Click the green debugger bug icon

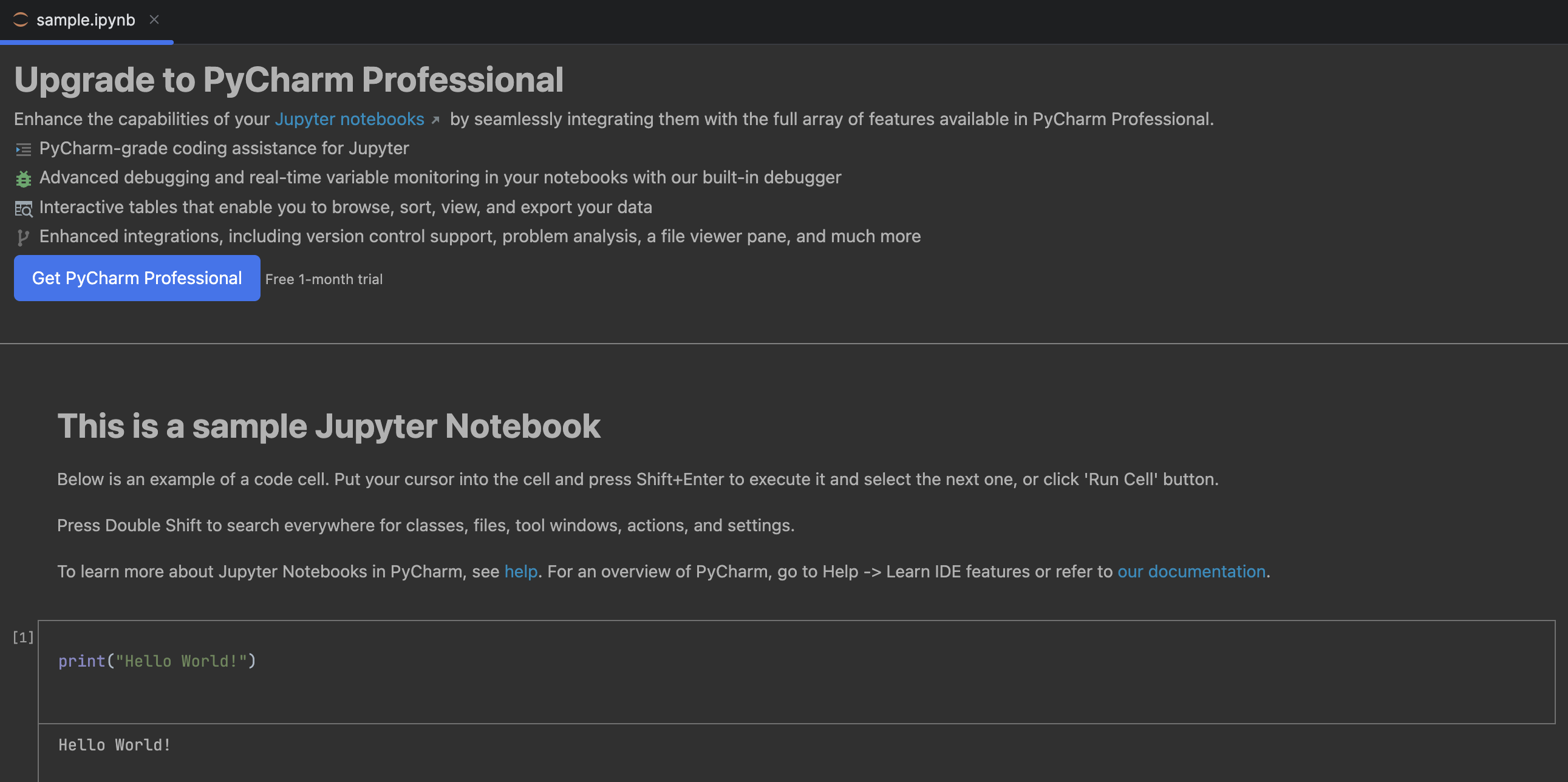click(x=23, y=178)
